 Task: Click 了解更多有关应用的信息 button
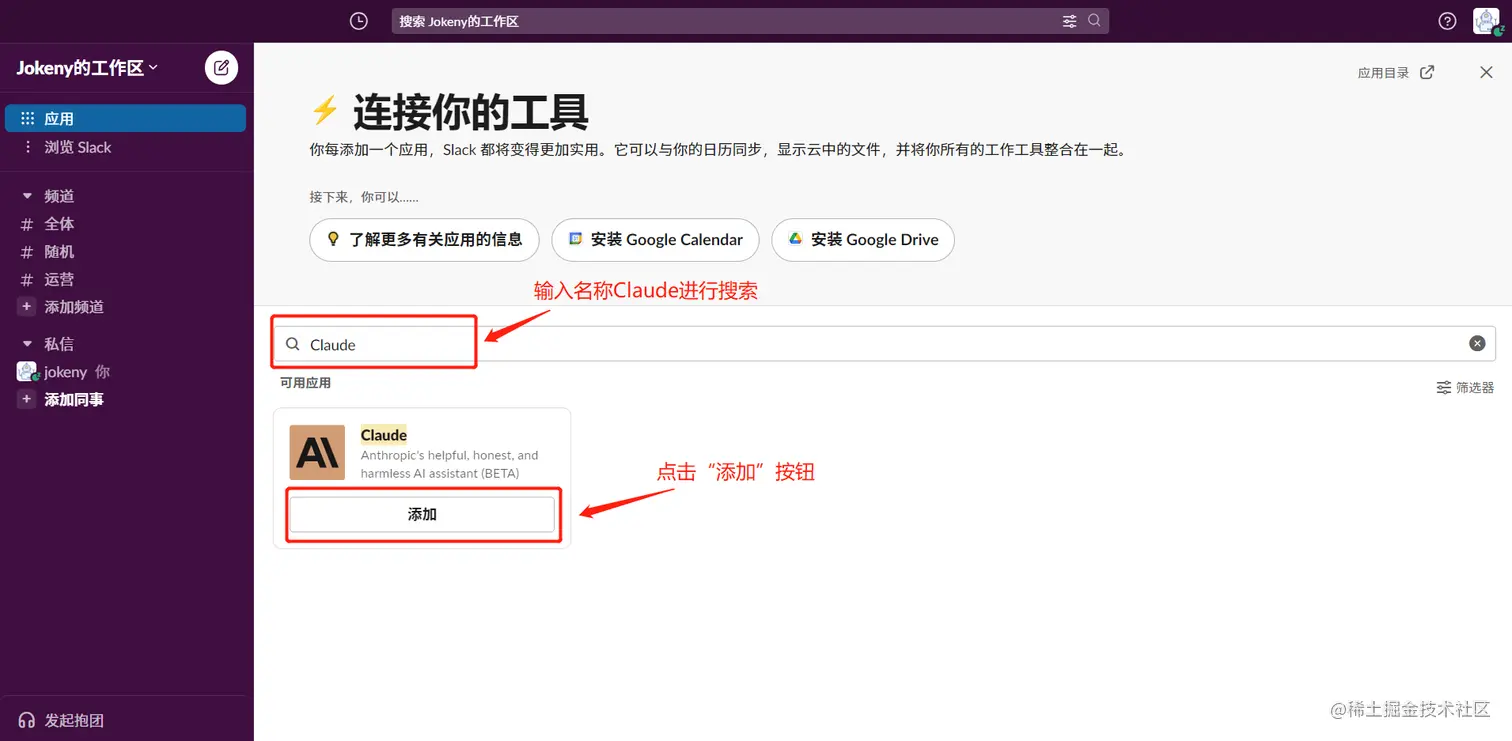(424, 240)
